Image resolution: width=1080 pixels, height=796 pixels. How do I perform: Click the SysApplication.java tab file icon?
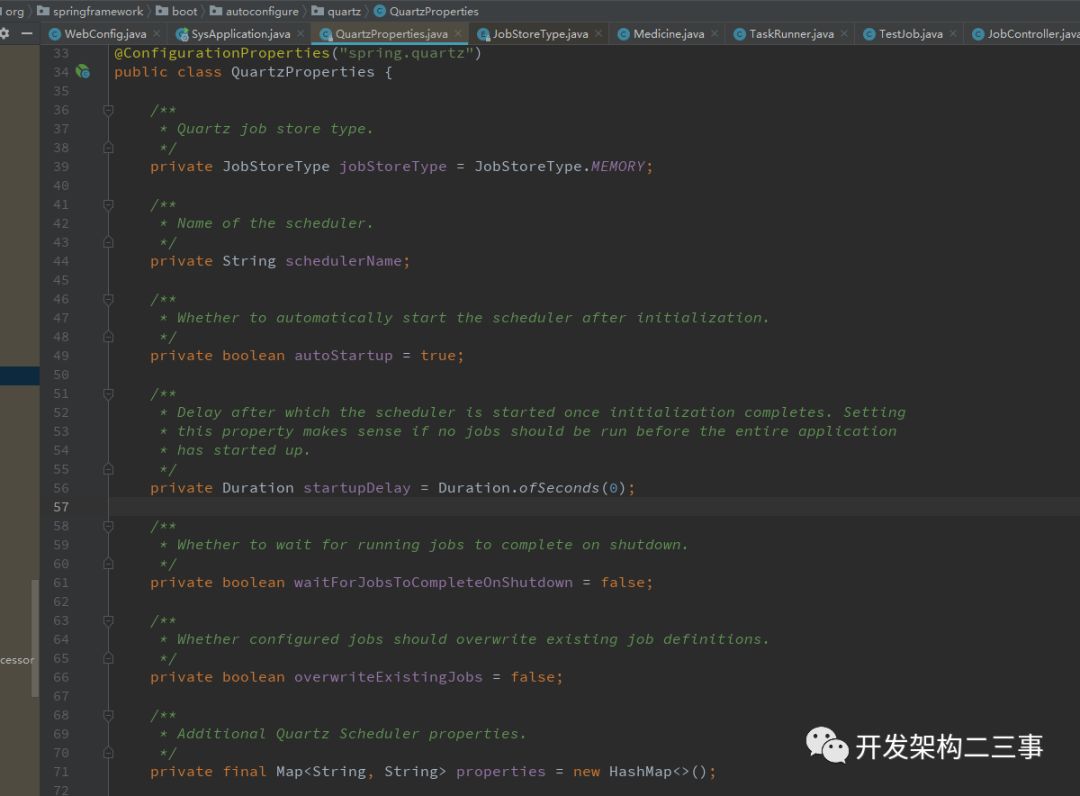pyautogui.click(x=182, y=34)
